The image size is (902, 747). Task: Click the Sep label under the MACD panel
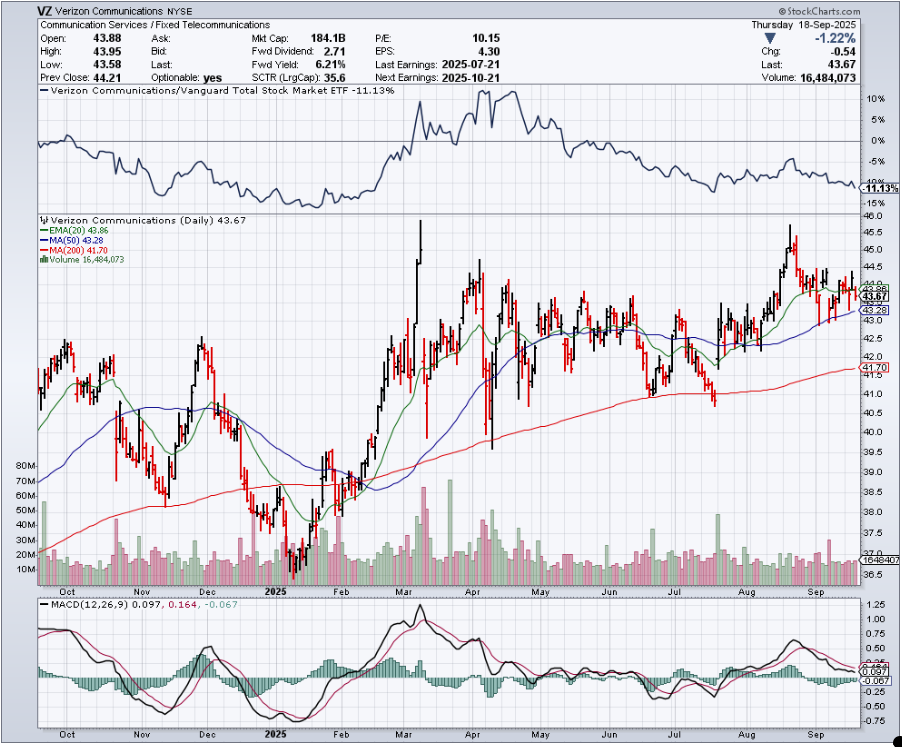(x=816, y=735)
